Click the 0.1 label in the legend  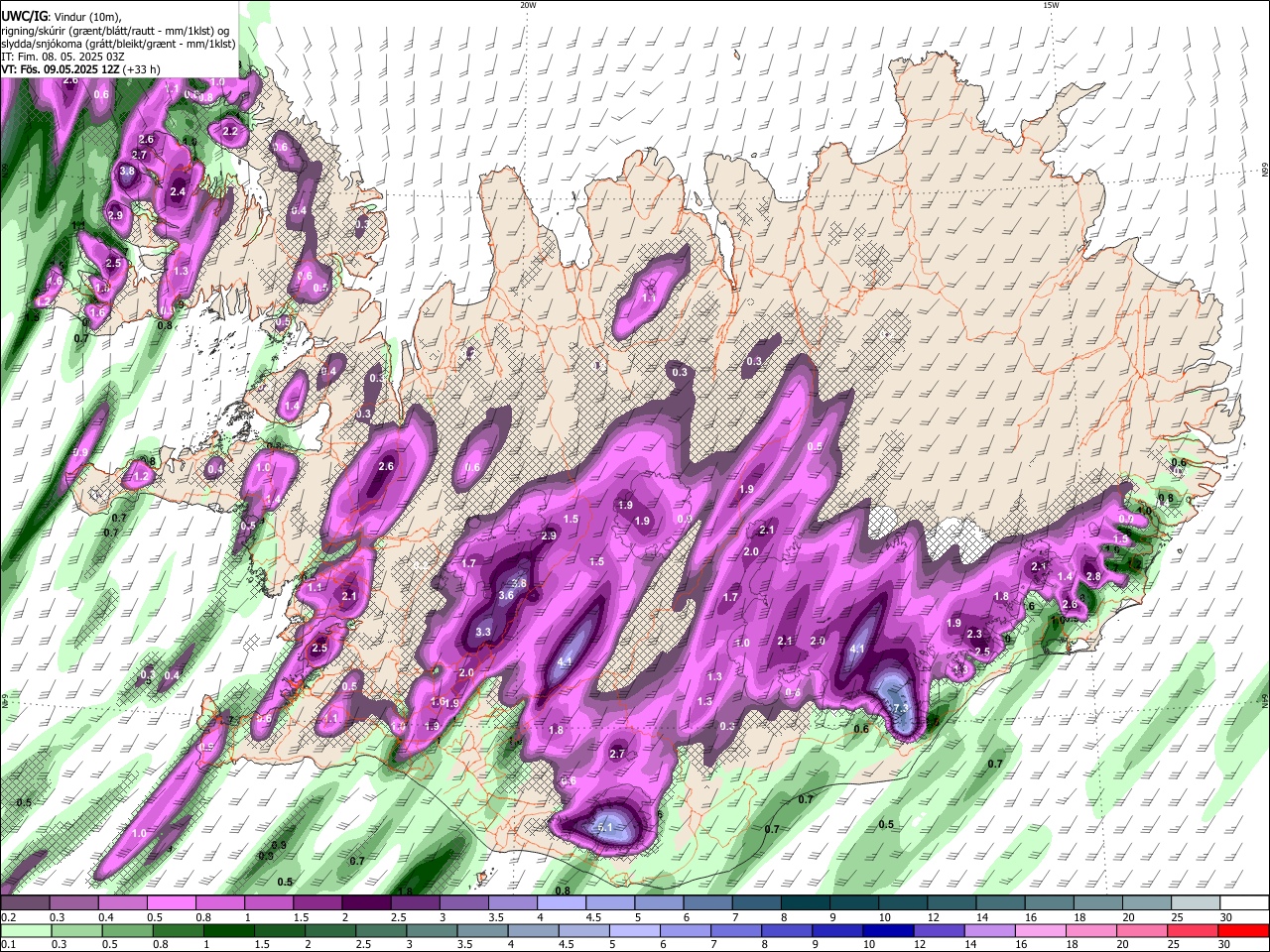tap(9, 944)
